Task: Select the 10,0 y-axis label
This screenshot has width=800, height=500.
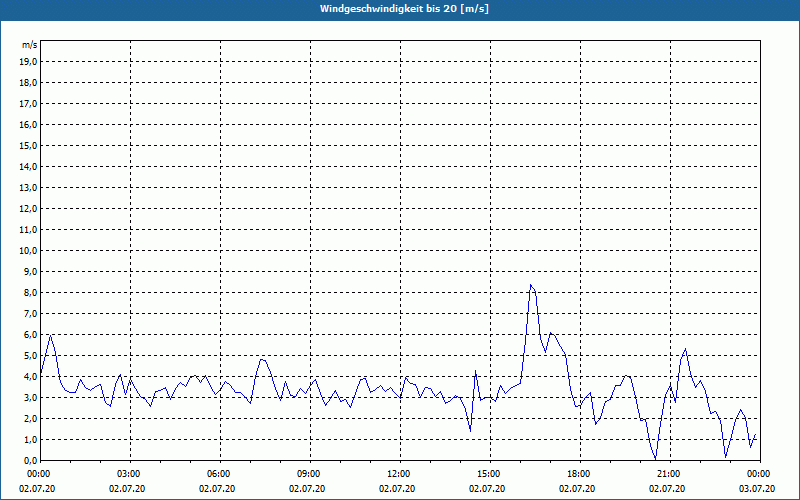Action: pyautogui.click(x=28, y=251)
